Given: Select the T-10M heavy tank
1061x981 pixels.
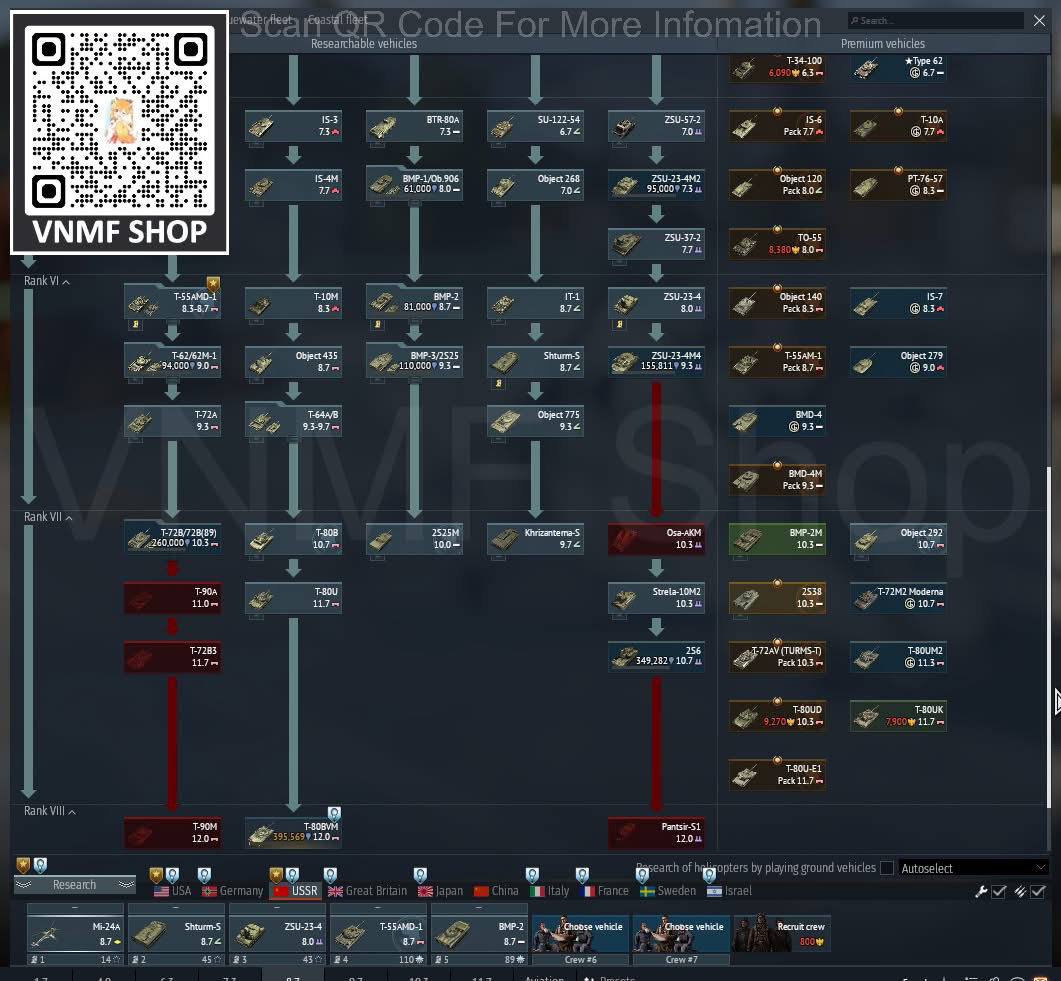Looking at the screenshot, I should pos(293,302).
